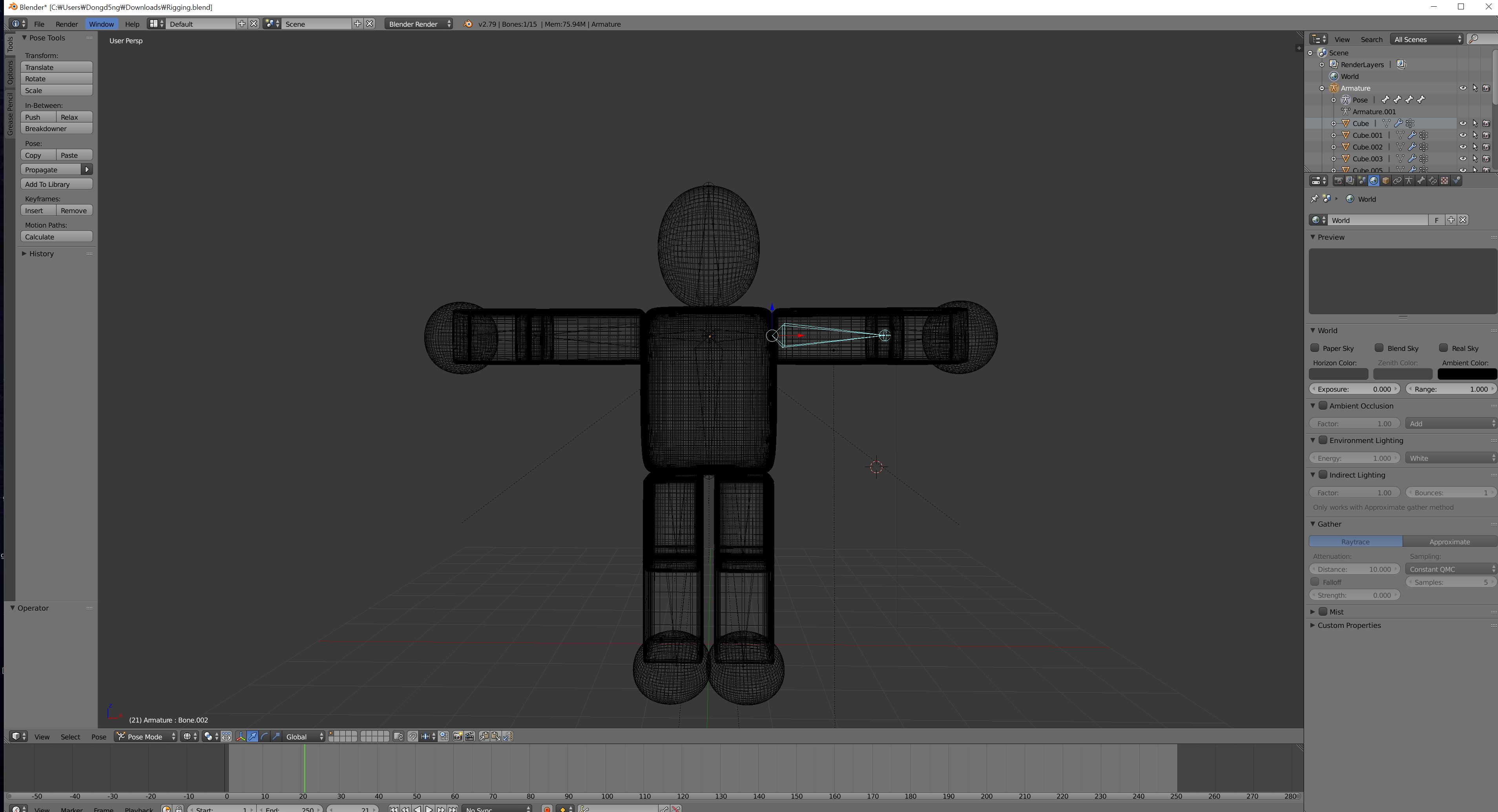Click OpenGL render image camera icon
This screenshot has width=1498, height=812.
(458, 736)
